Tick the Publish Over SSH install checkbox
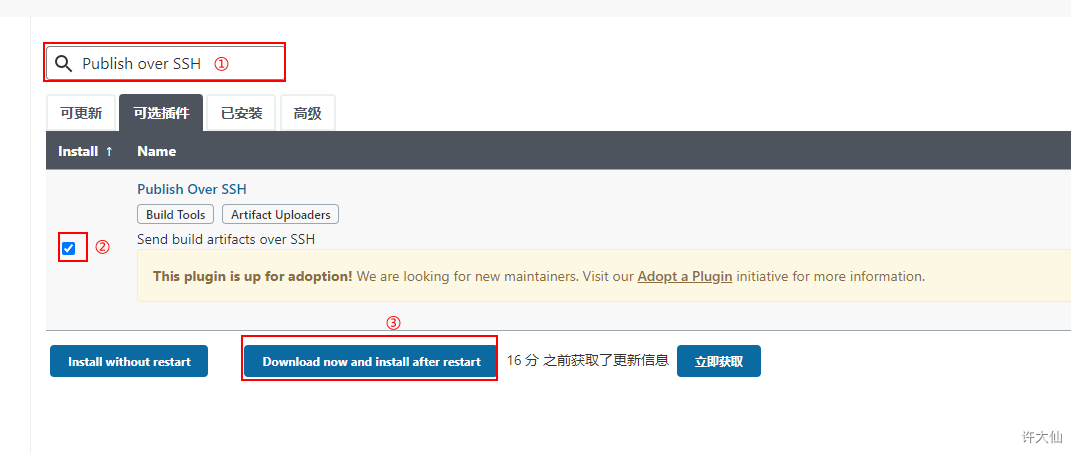This screenshot has width=1071, height=453. 68,248
